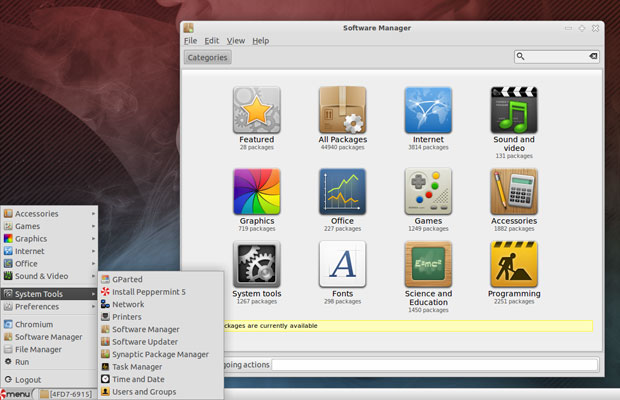
Task: Open the Programming category construction icon
Action: (x=514, y=264)
